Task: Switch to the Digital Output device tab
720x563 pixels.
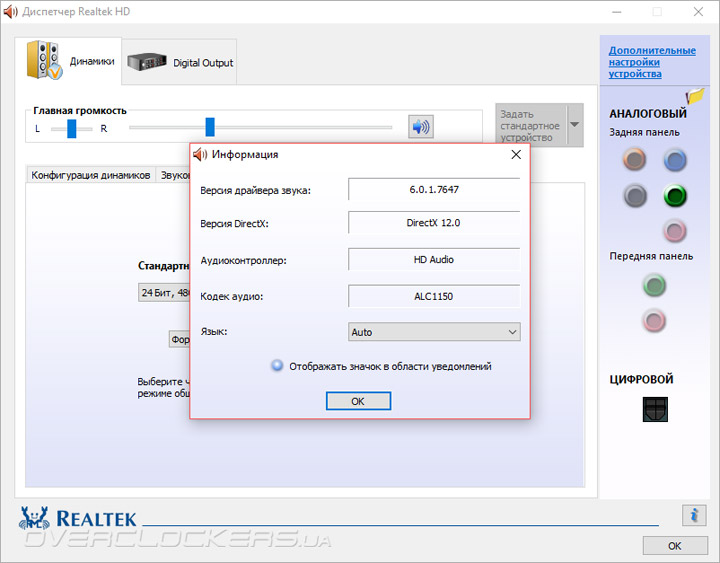Action: pyautogui.click(x=180, y=62)
